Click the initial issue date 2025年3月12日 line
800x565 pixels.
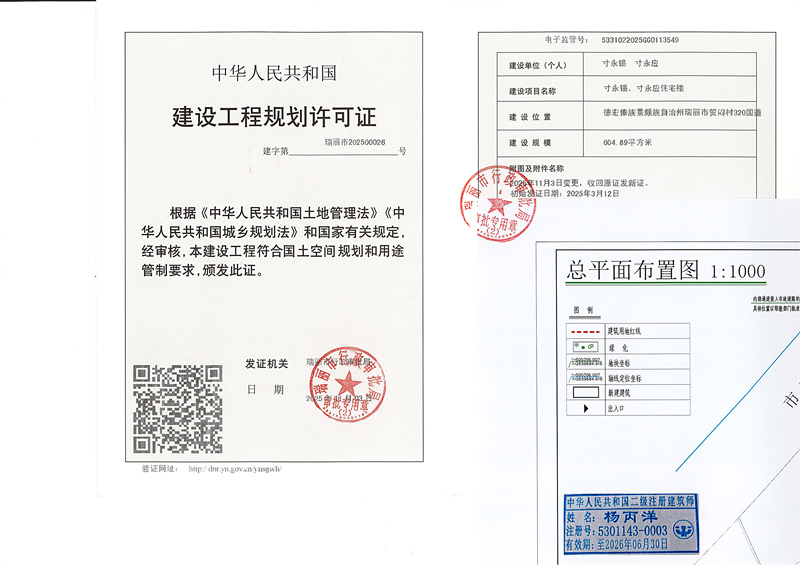565,193
